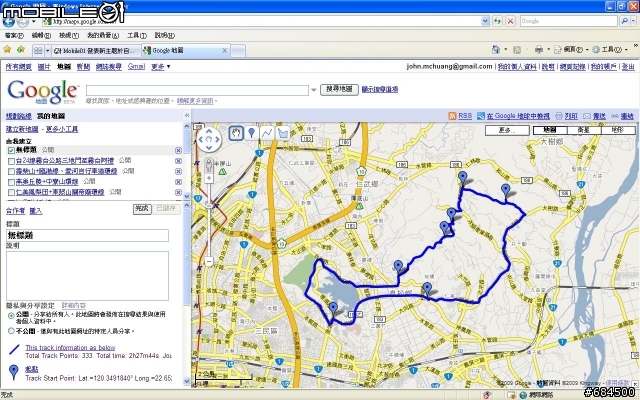This screenshot has height=400, width=640.
Task: Click the map list scrollbar down arrow
Action: point(187,196)
